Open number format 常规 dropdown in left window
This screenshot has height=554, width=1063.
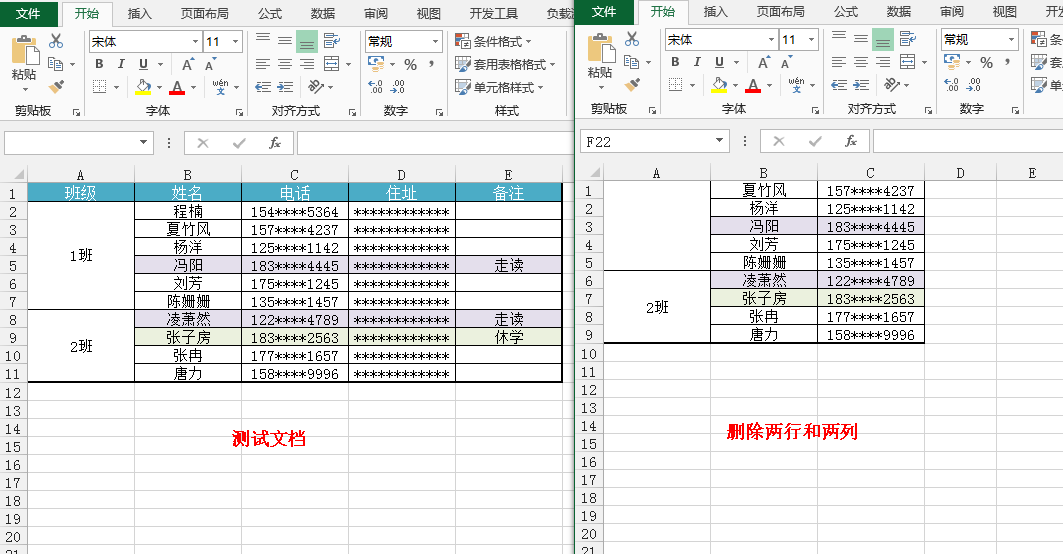tap(435, 41)
